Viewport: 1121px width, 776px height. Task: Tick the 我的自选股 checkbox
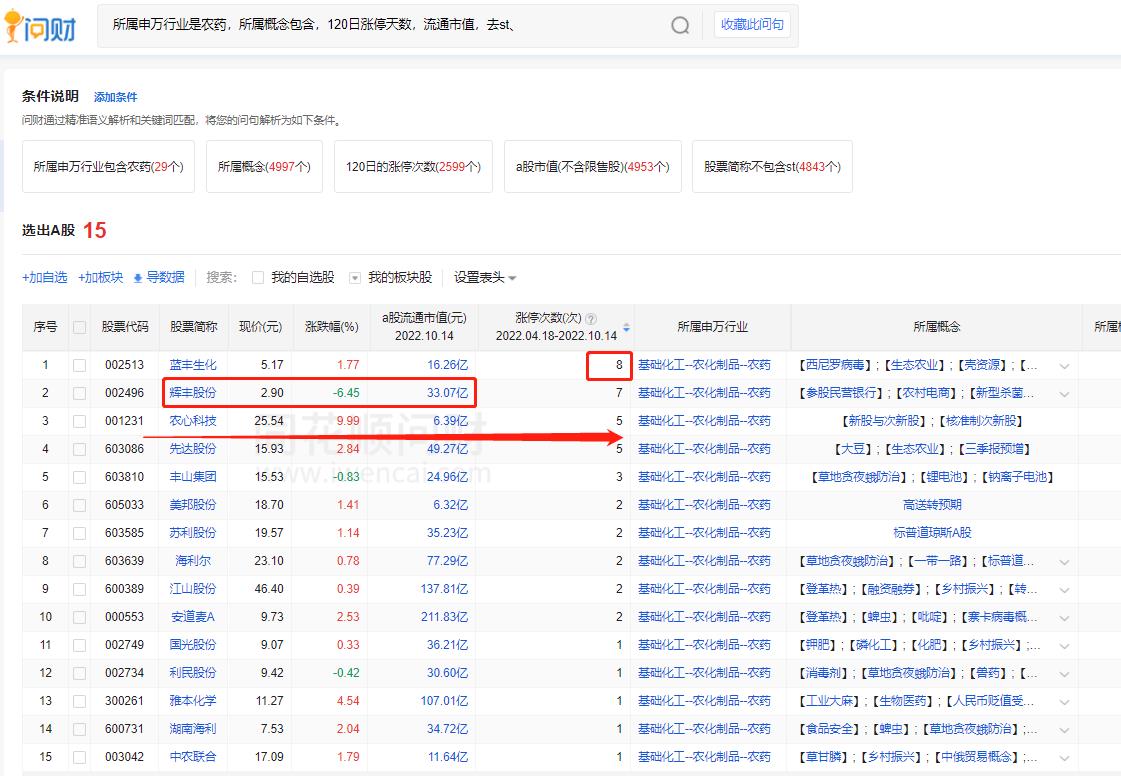point(258,278)
